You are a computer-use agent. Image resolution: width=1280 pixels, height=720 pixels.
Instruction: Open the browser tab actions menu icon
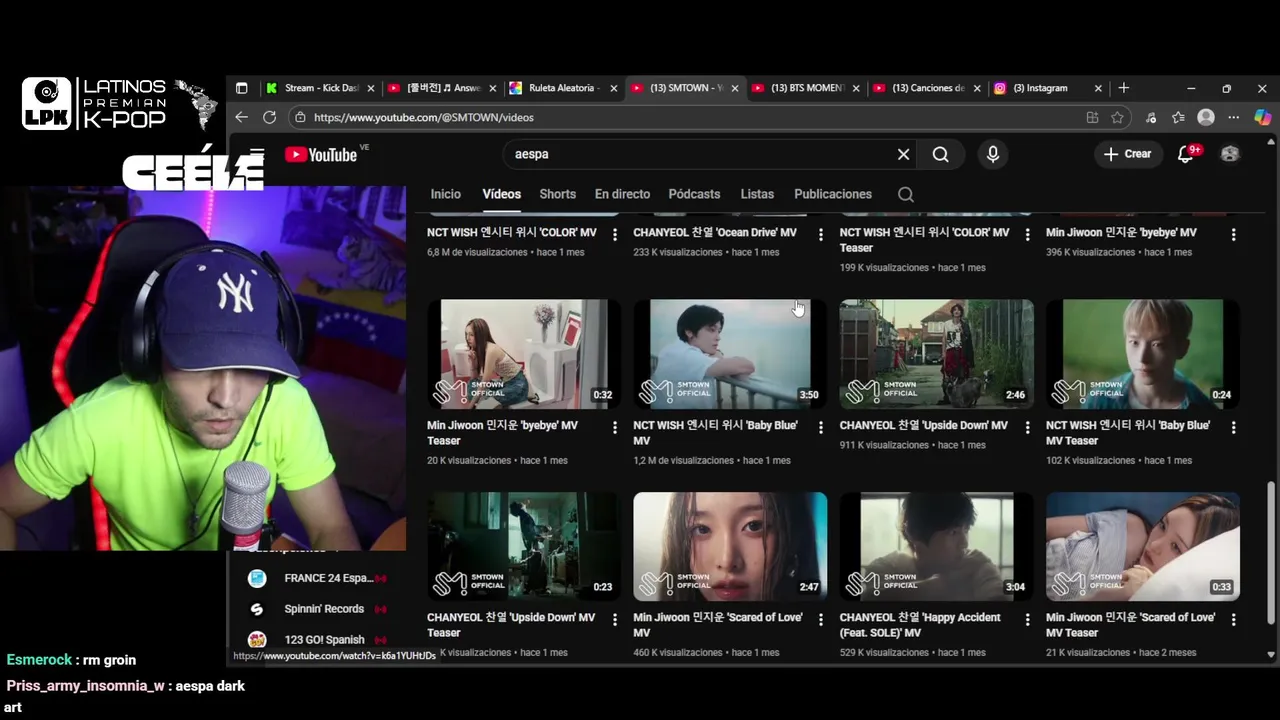coord(241,88)
